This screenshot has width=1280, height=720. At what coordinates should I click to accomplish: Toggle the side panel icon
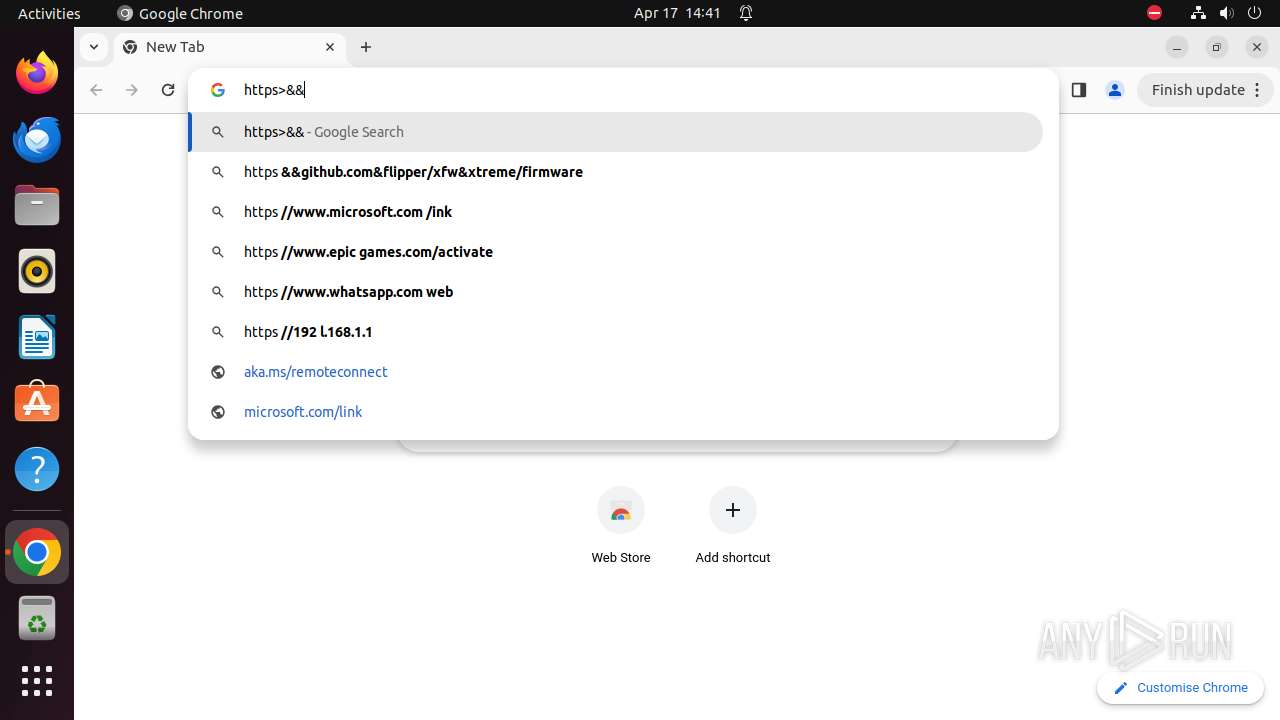(x=1078, y=90)
